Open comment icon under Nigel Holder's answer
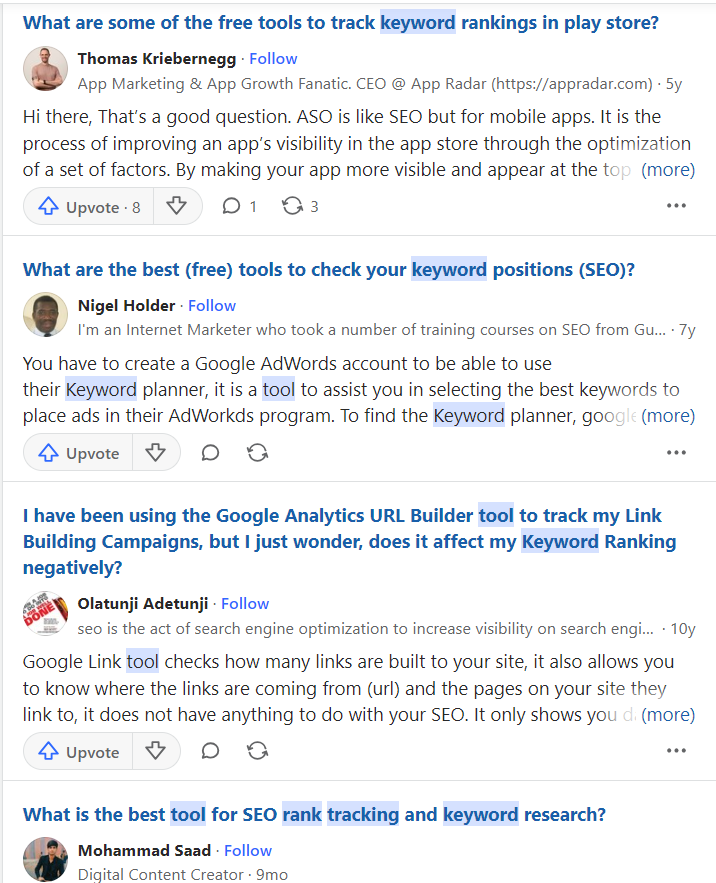Image resolution: width=716 pixels, height=883 pixels. 210,452
